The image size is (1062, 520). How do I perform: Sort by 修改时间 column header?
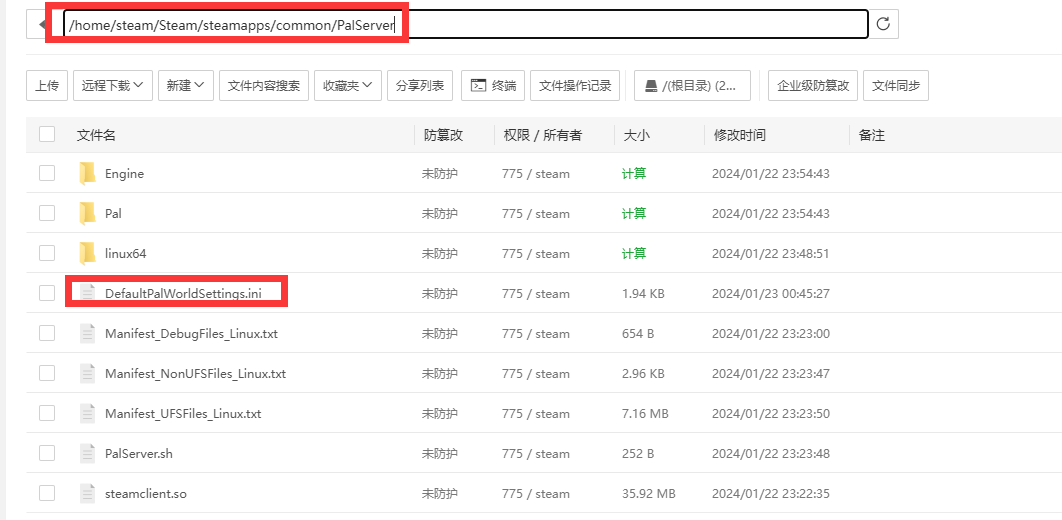click(x=740, y=135)
